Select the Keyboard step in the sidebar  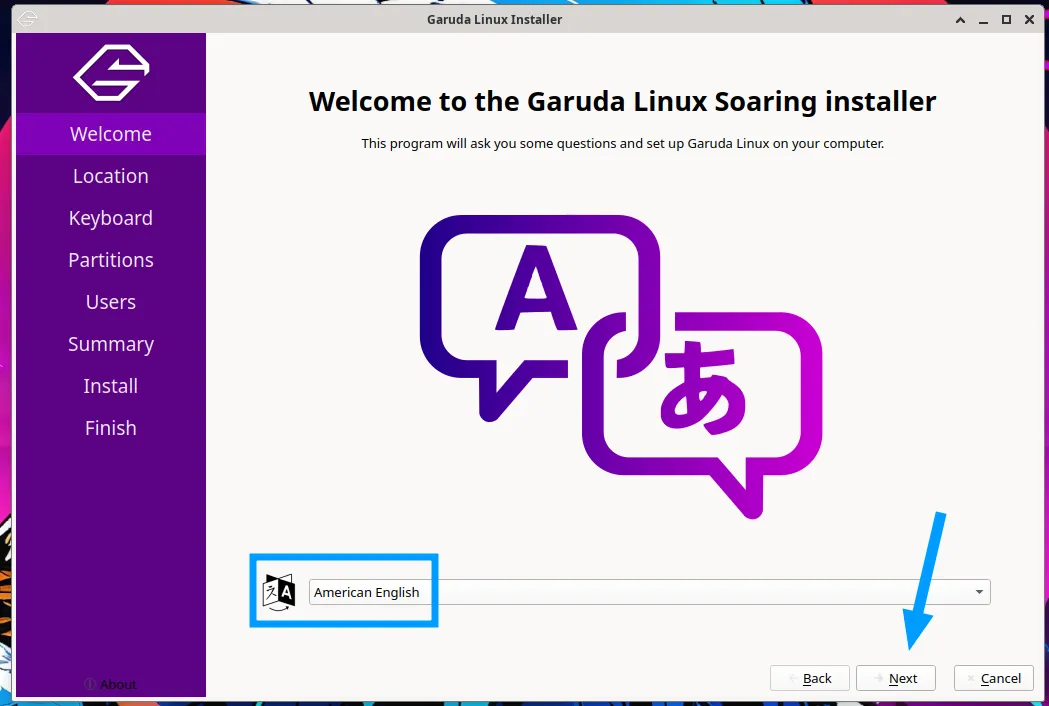tap(111, 218)
